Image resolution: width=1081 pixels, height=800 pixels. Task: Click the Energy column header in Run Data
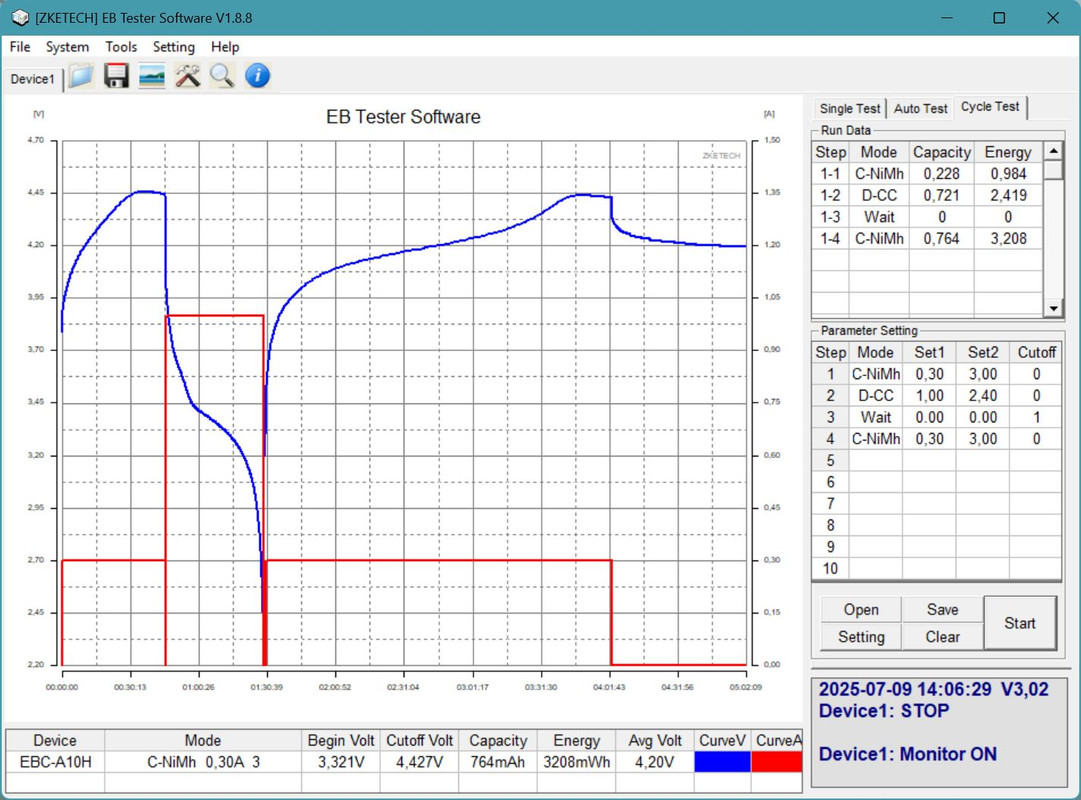coord(1008,152)
